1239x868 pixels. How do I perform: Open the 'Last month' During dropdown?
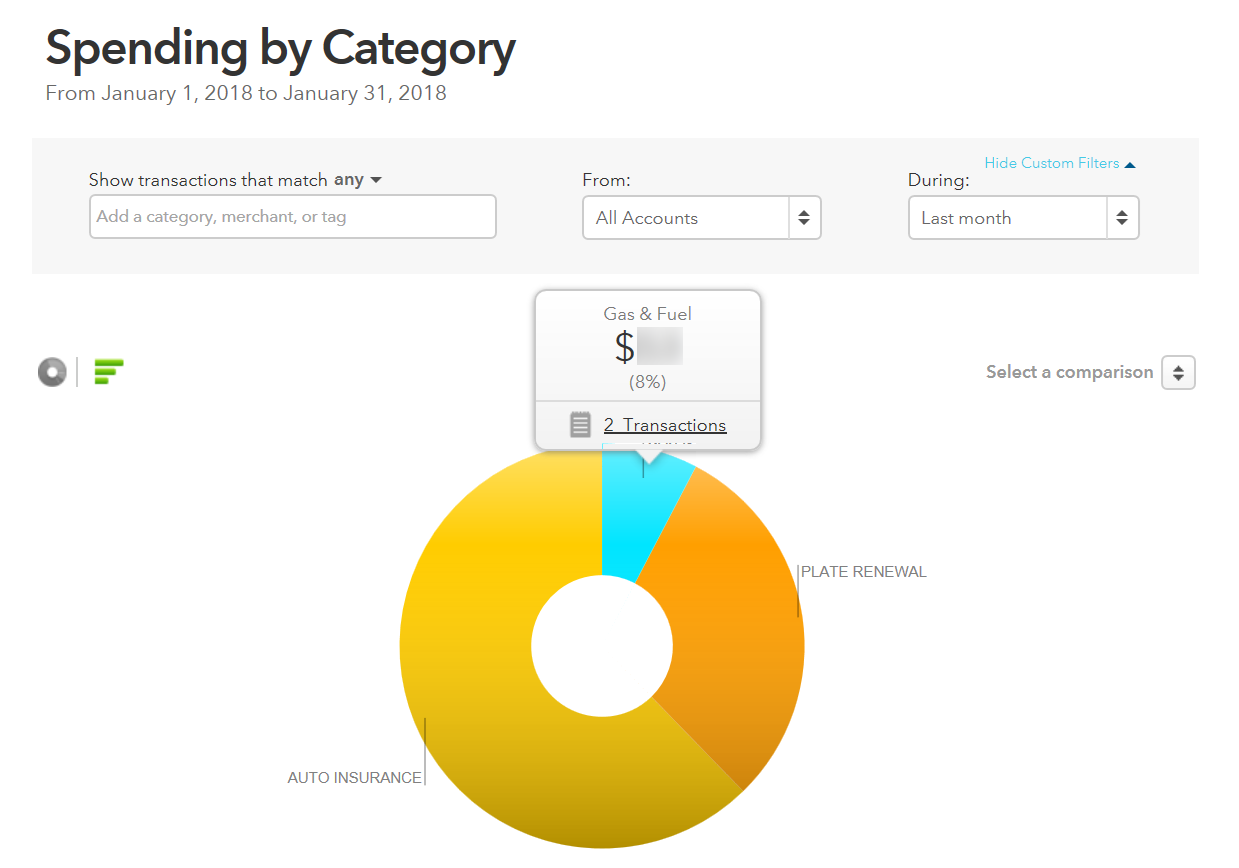(1024, 217)
